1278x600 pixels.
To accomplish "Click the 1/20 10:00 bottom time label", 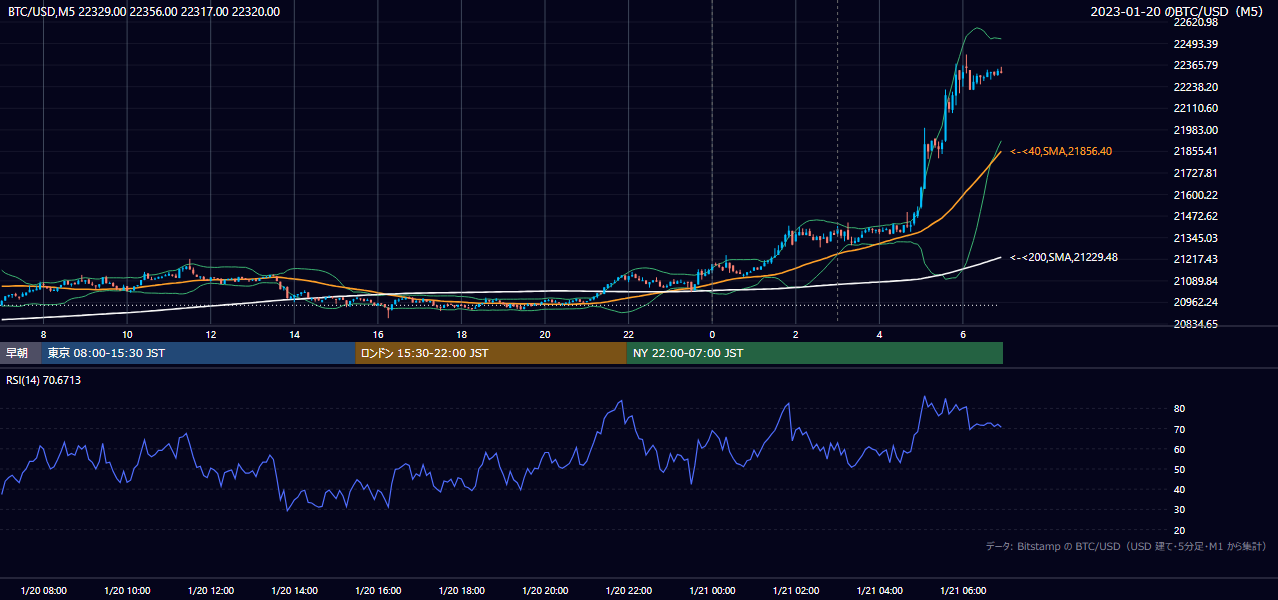I will 127,591.
